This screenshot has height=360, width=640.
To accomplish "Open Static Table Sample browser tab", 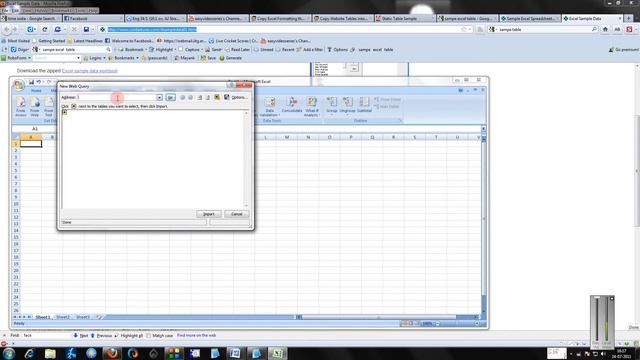I will (x=404, y=18).
